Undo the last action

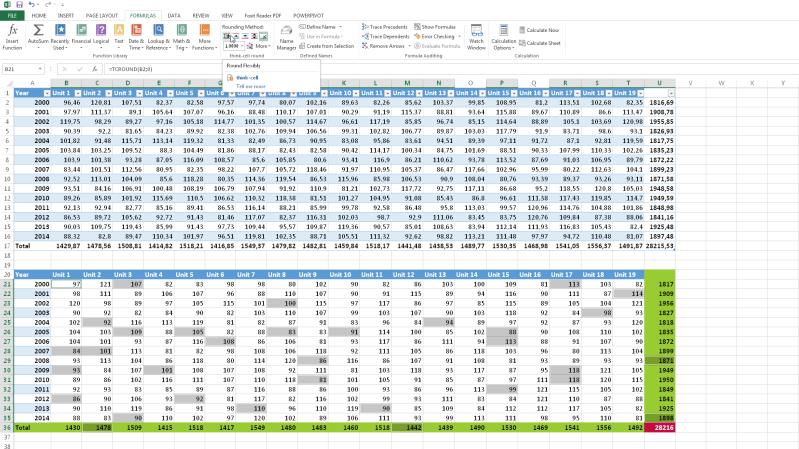(x=32, y=5)
